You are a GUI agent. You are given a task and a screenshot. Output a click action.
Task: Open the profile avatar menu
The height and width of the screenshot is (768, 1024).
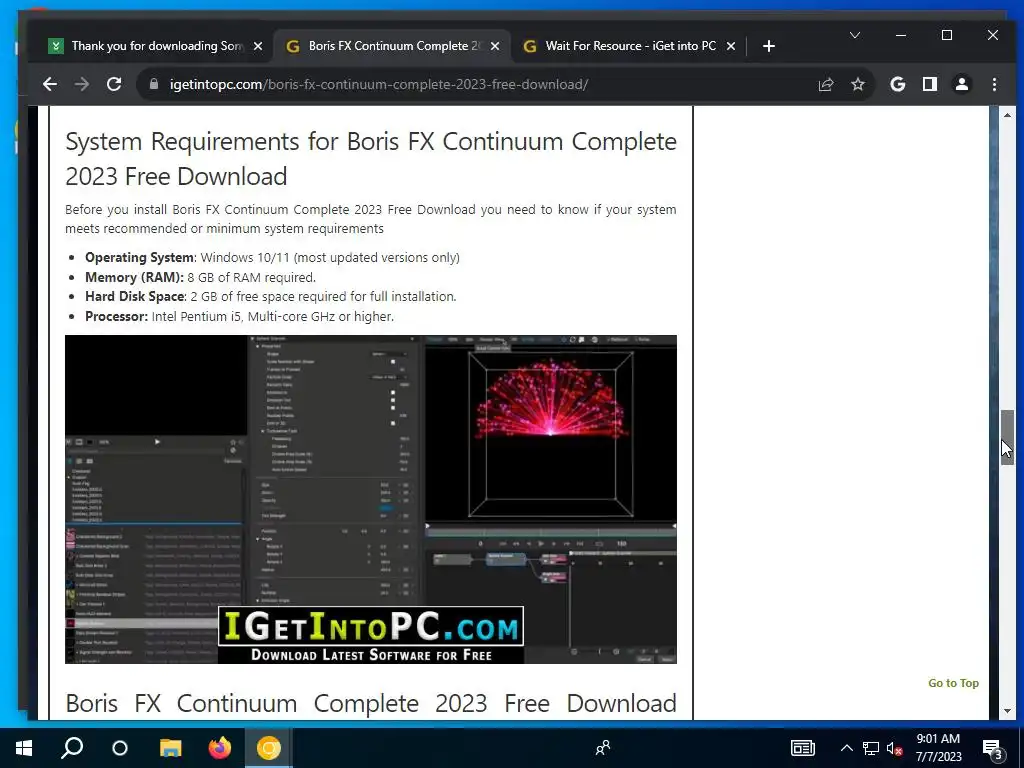pos(962,84)
